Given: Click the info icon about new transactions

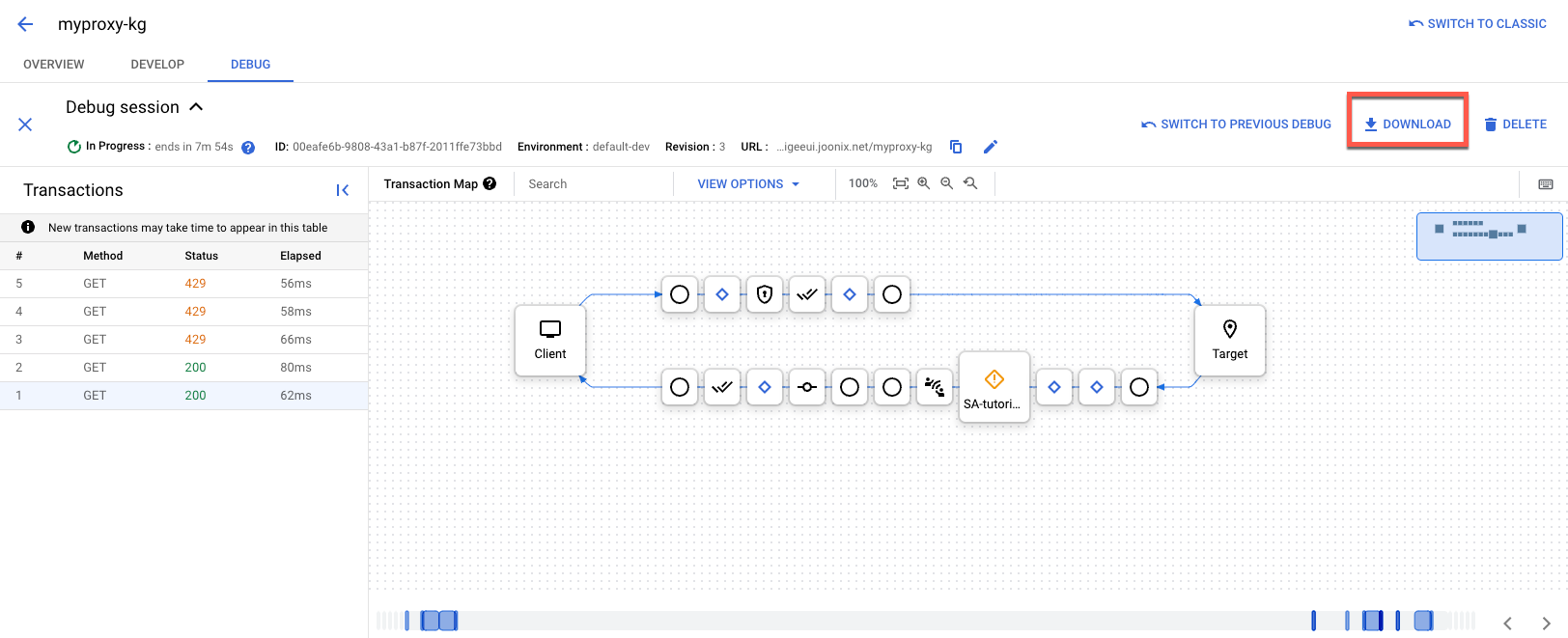Looking at the screenshot, I should click(28, 227).
